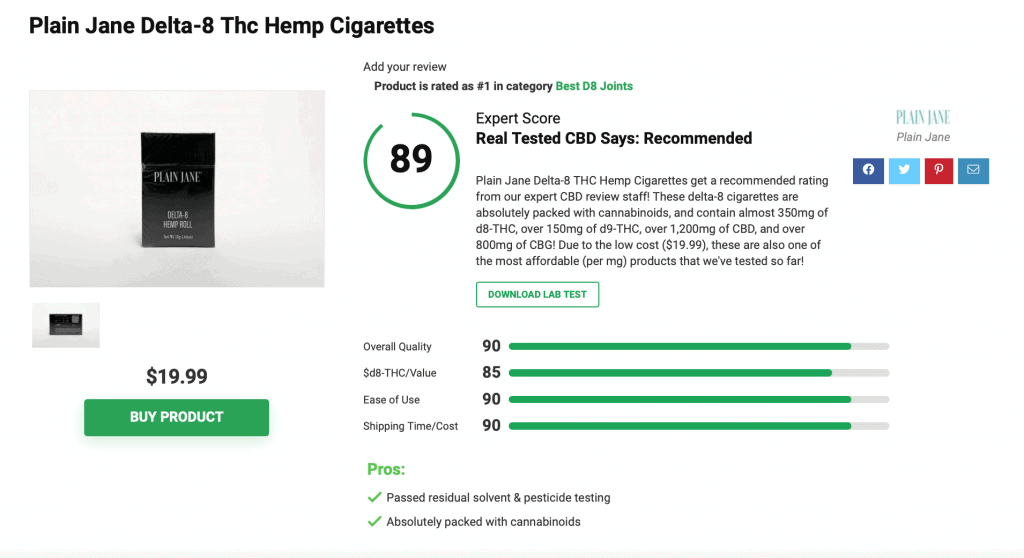The image size is (1024, 558).
Task: Pin product using Pinterest icon
Action: click(938, 171)
